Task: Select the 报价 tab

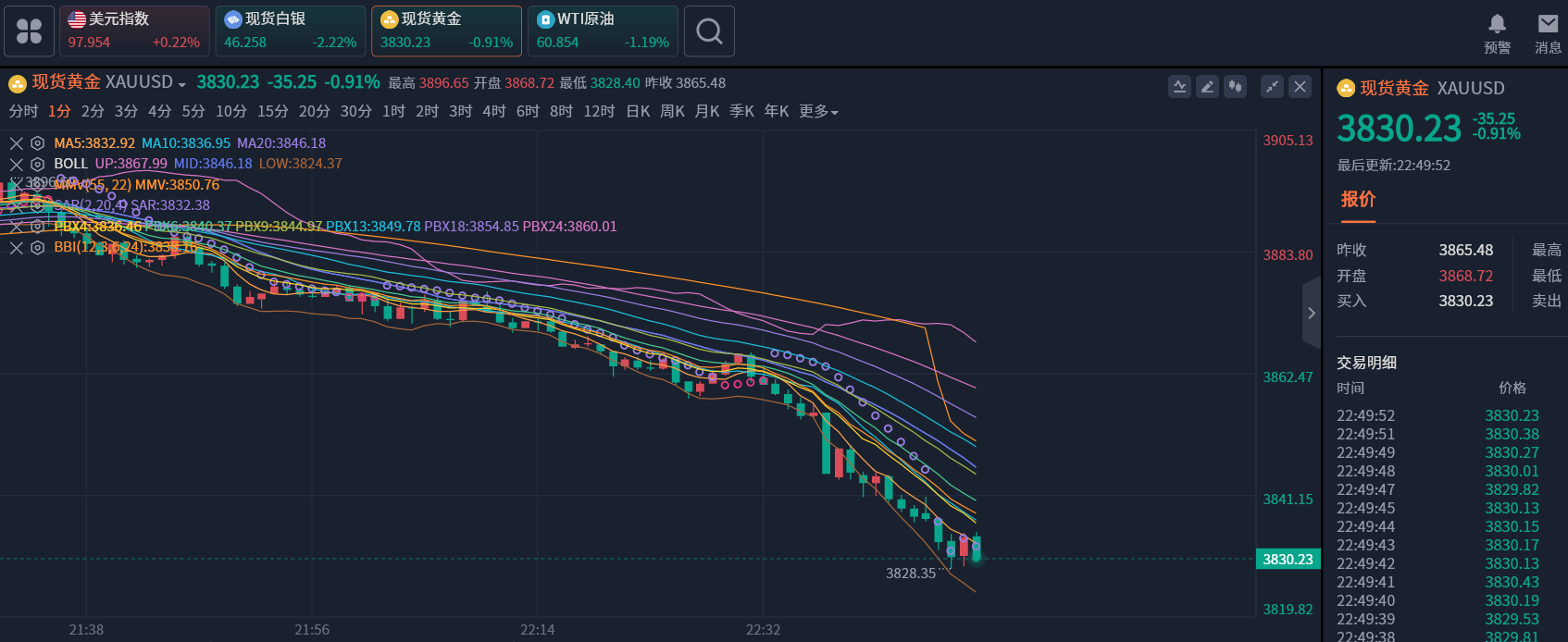Action: click(1358, 200)
